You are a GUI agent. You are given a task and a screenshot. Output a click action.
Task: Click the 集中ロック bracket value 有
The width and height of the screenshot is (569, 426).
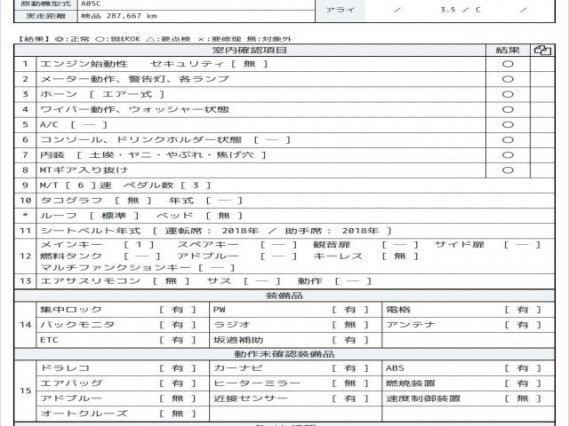(177, 310)
